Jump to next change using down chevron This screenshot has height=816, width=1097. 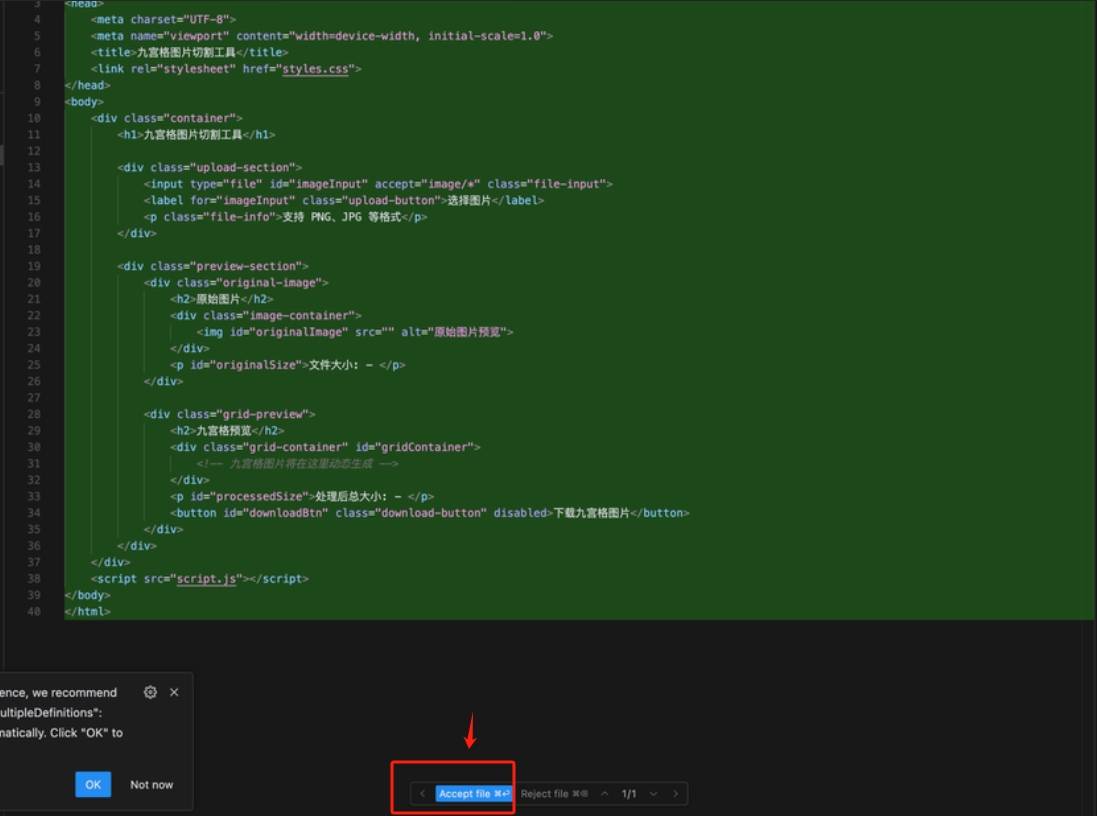(653, 794)
